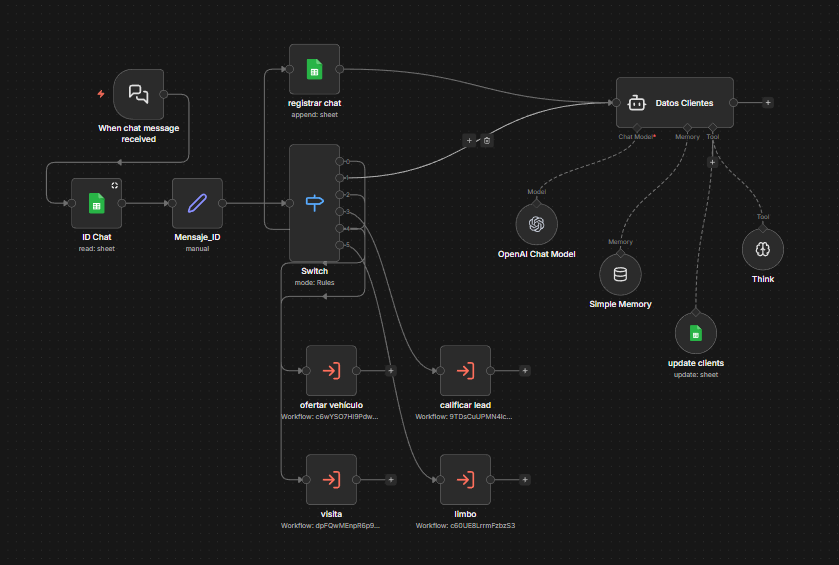Open the Switch rules node
This screenshot has width=839, height=565.
[314, 203]
